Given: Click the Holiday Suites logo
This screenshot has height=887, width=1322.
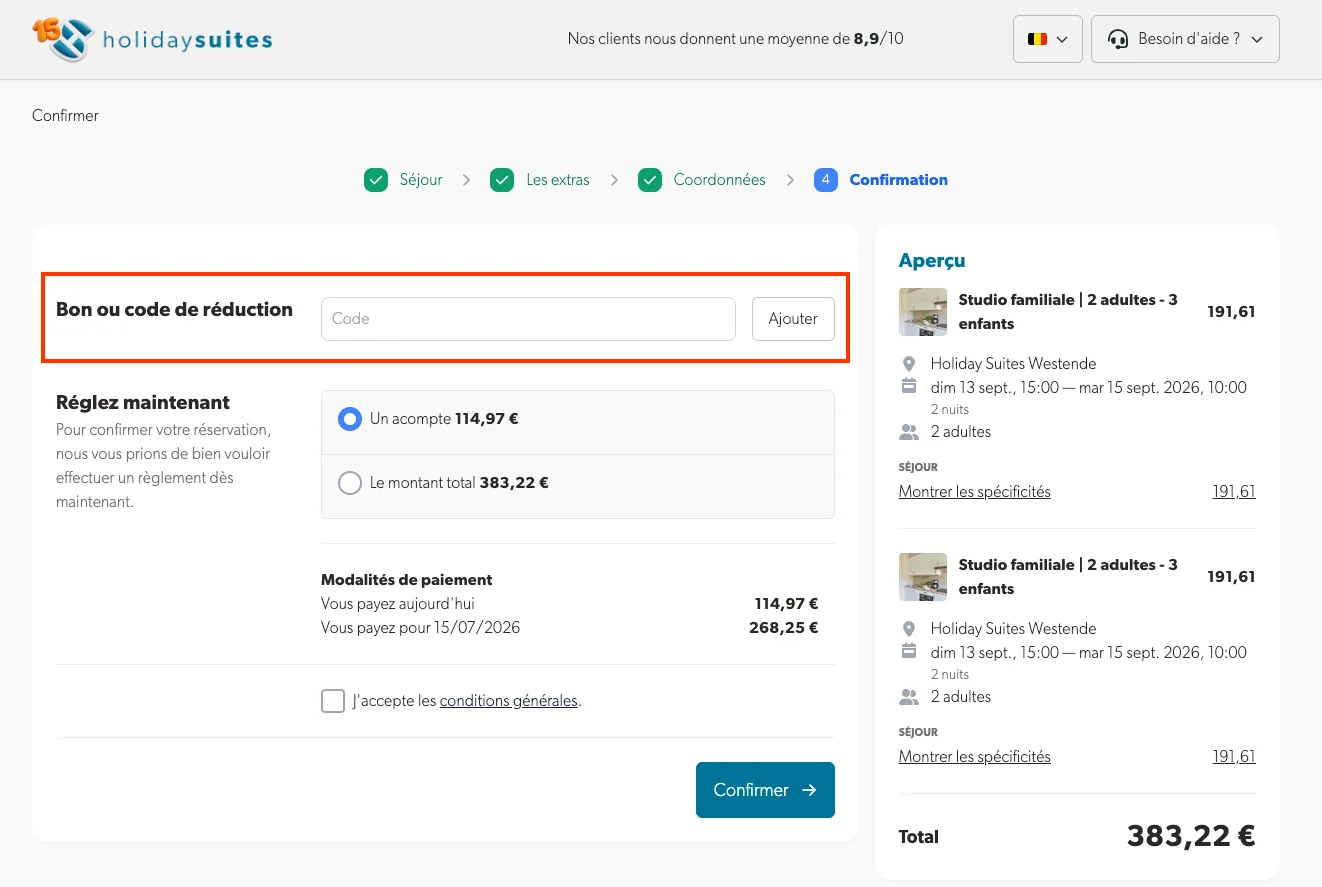Looking at the screenshot, I should tap(152, 40).
